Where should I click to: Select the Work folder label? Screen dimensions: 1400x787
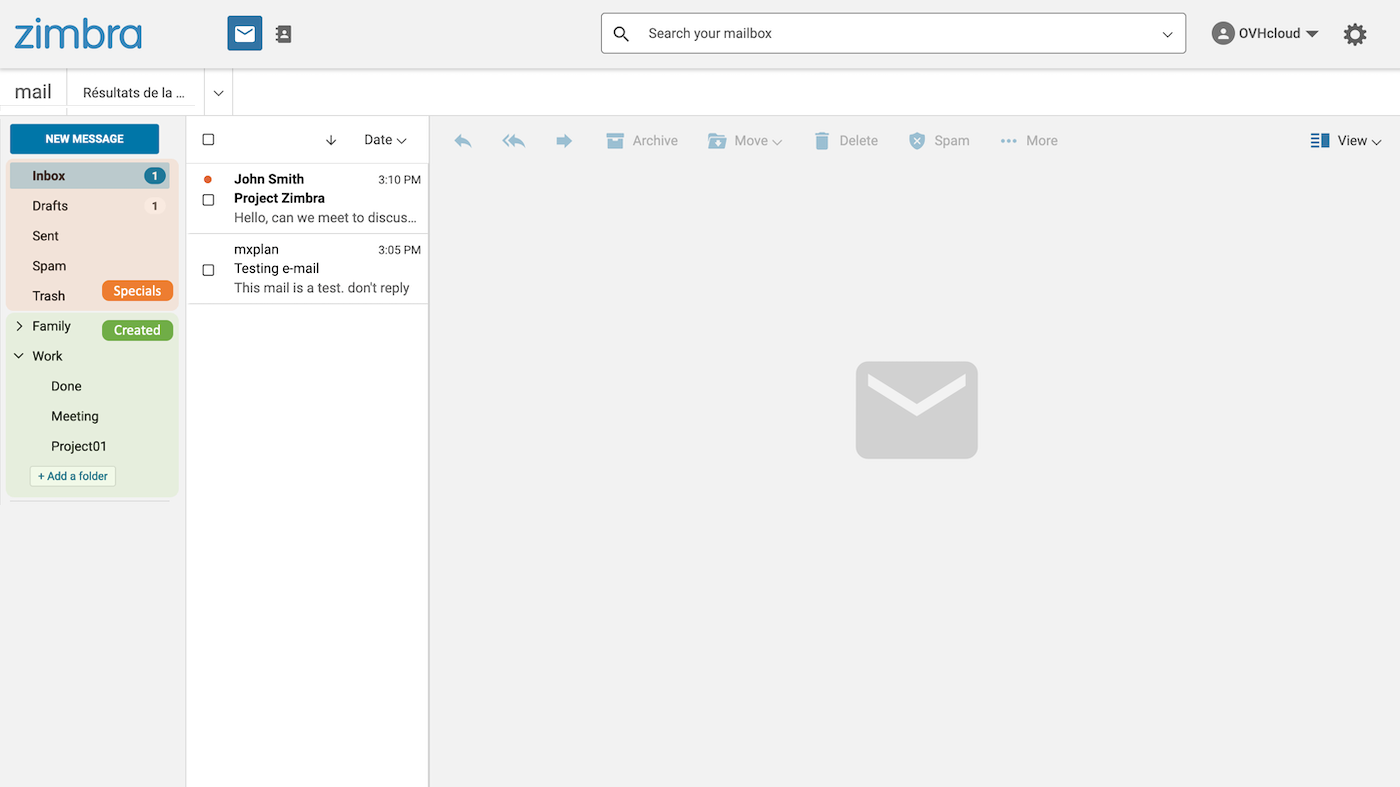[47, 356]
